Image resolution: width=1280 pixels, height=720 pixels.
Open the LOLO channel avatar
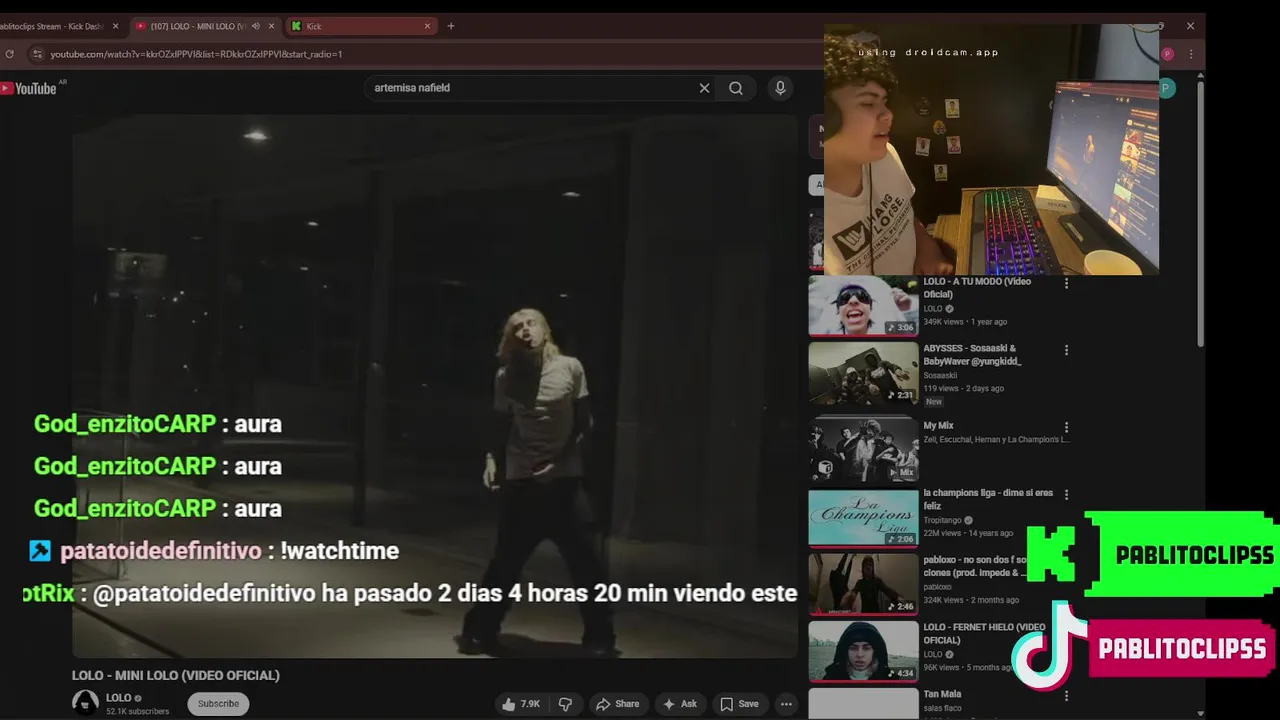pos(86,703)
